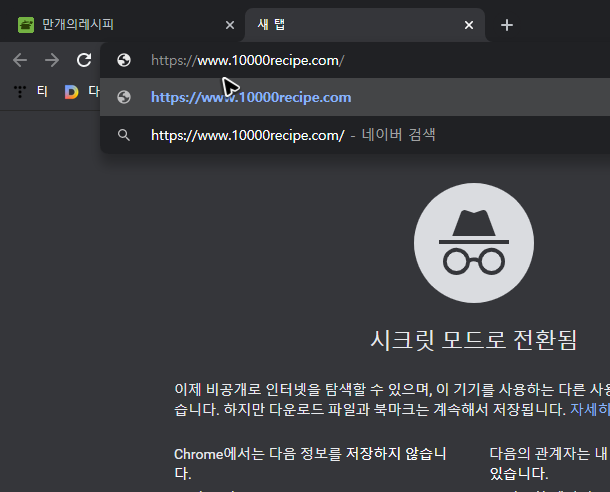This screenshot has height=492, width=610.
Task: Open the 자세히 learn more link
Action: (x=590, y=409)
